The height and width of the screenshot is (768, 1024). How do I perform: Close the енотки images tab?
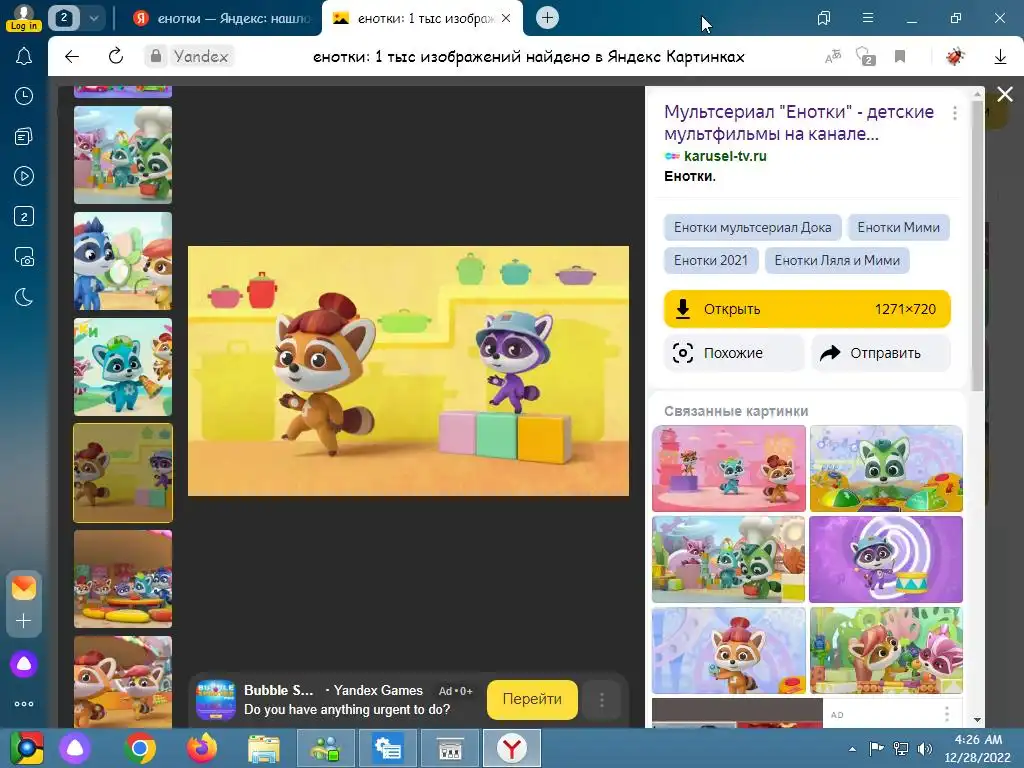[x=506, y=18]
